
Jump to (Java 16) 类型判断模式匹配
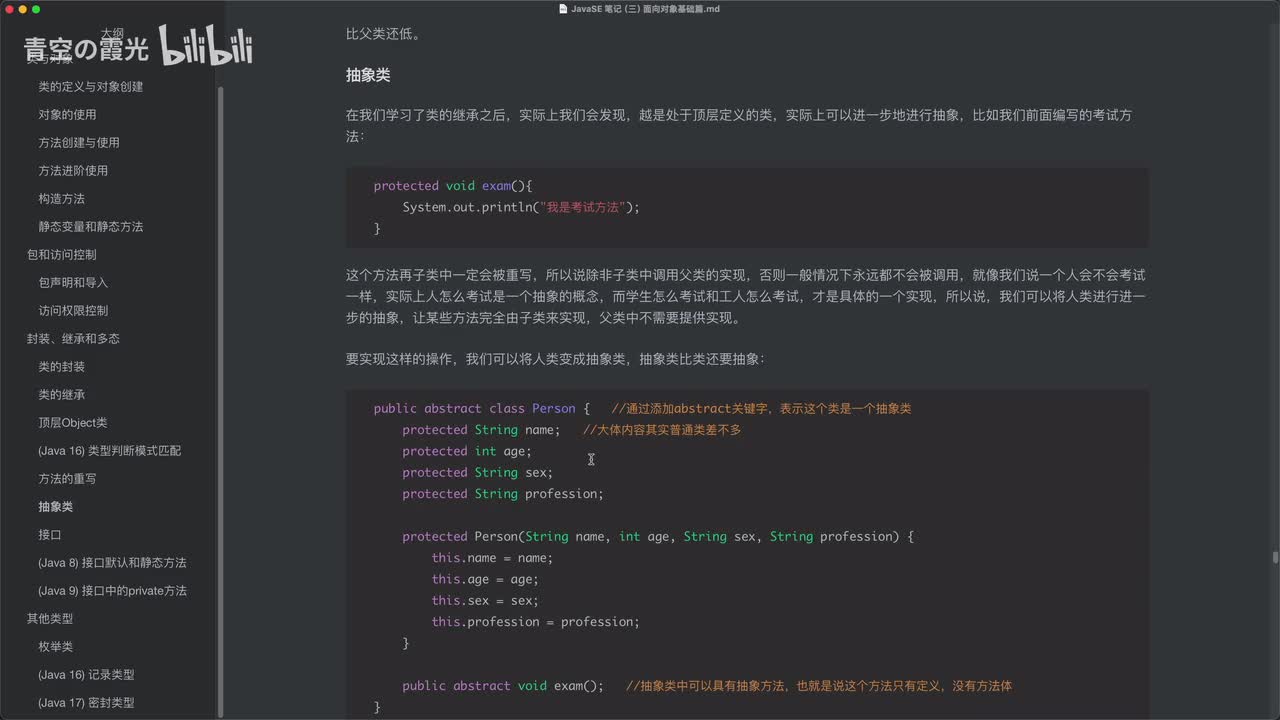click(x=110, y=451)
